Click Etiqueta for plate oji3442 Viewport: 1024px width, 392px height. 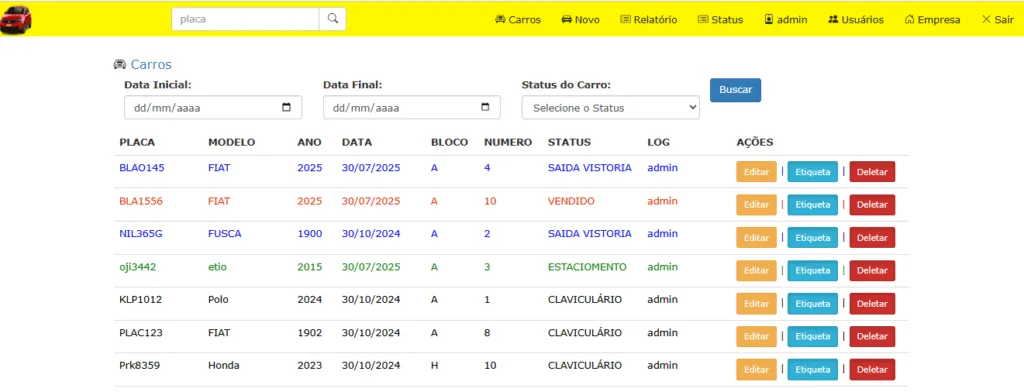point(812,270)
